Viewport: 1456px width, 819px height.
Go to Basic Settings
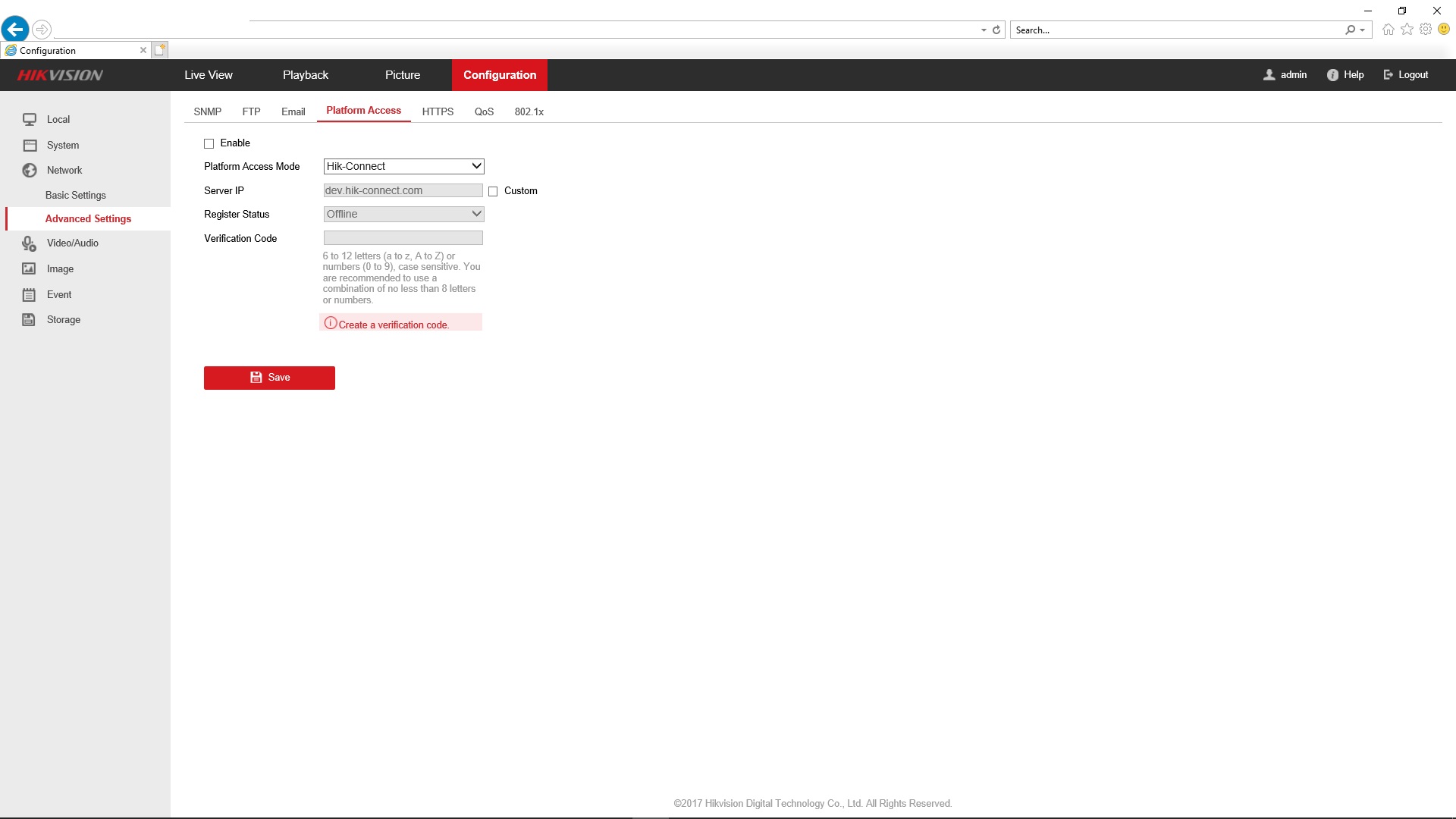click(x=76, y=195)
